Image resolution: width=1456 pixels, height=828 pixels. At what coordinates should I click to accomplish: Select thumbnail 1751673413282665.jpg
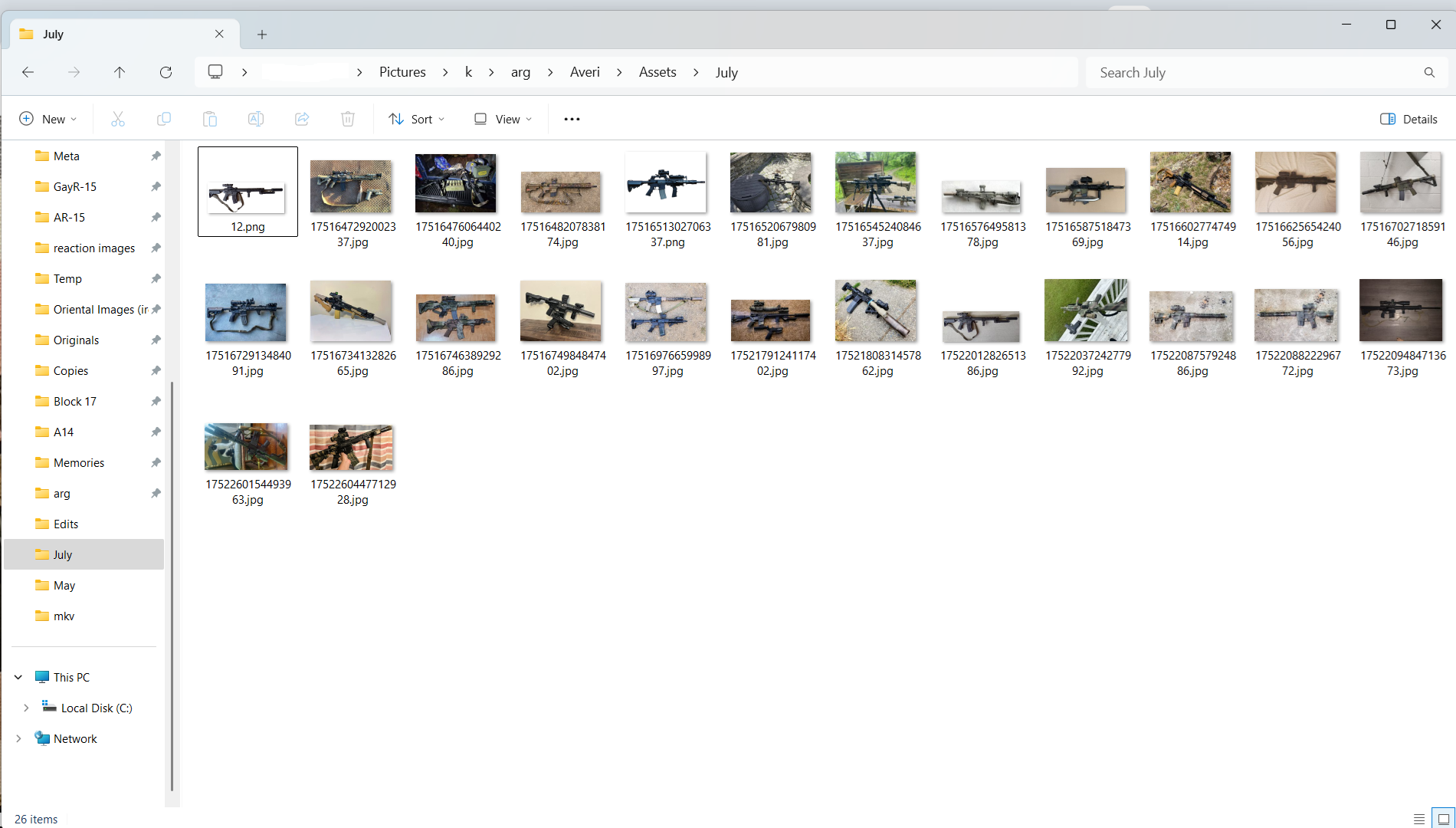click(x=353, y=313)
